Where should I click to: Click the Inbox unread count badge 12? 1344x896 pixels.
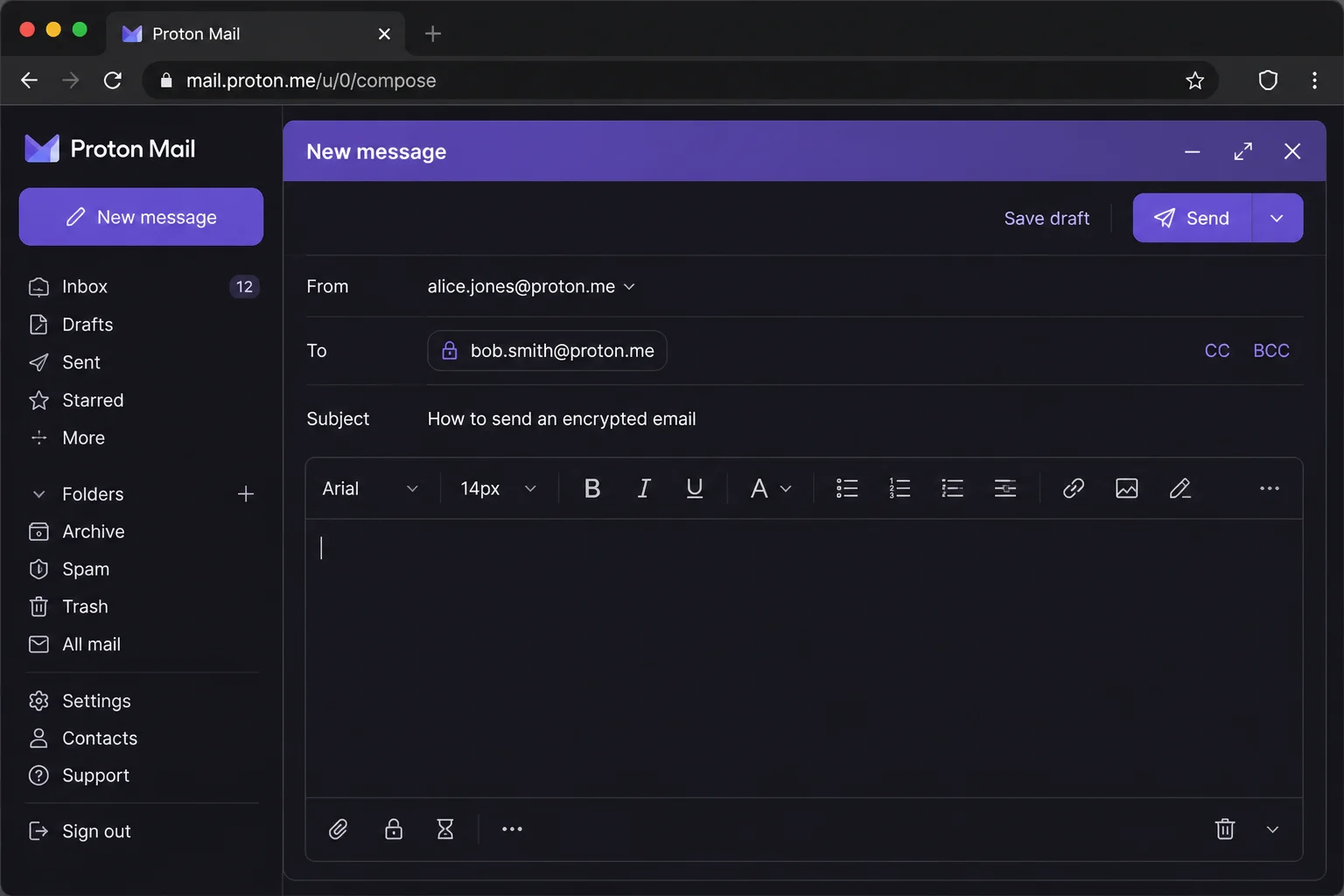[x=244, y=286]
